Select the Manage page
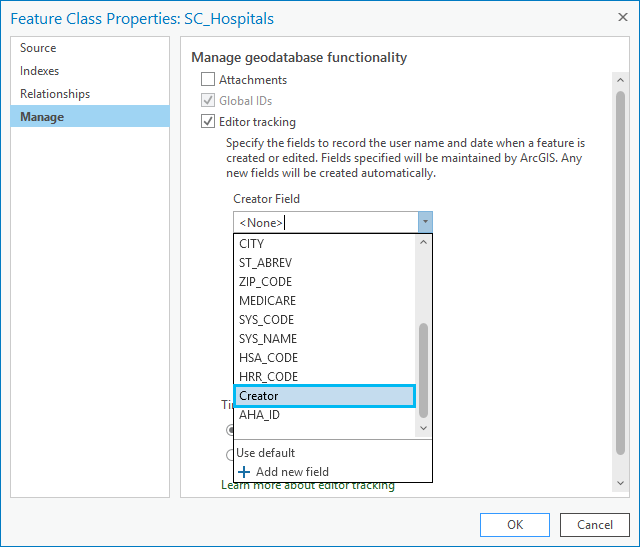The width and height of the screenshot is (640, 547). (42, 117)
